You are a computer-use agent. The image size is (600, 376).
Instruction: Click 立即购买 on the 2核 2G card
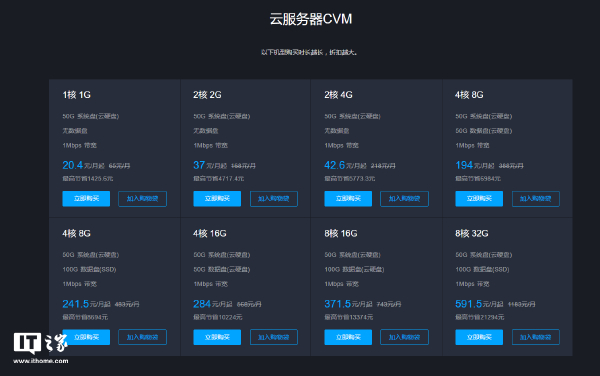217,199
